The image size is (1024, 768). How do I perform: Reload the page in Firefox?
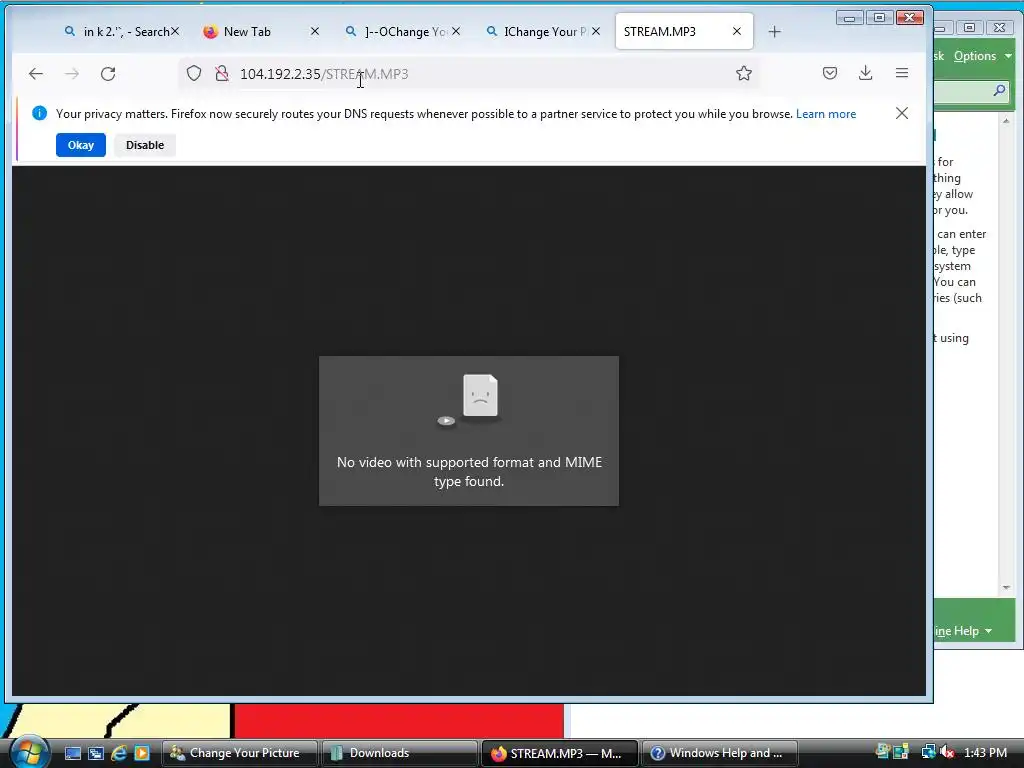click(x=108, y=74)
